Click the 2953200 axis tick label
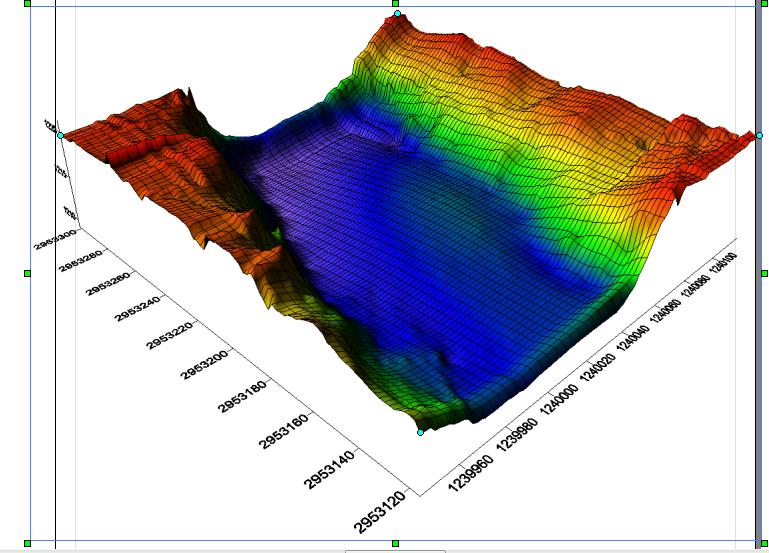 pyautogui.click(x=208, y=366)
